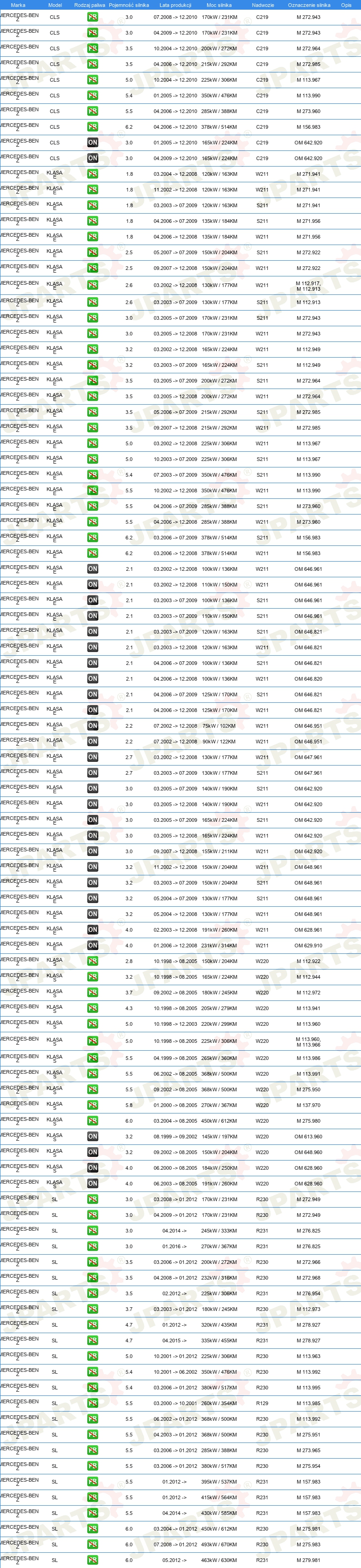
Task: Click the power value 335kW / 455KM
Action: point(219,1341)
